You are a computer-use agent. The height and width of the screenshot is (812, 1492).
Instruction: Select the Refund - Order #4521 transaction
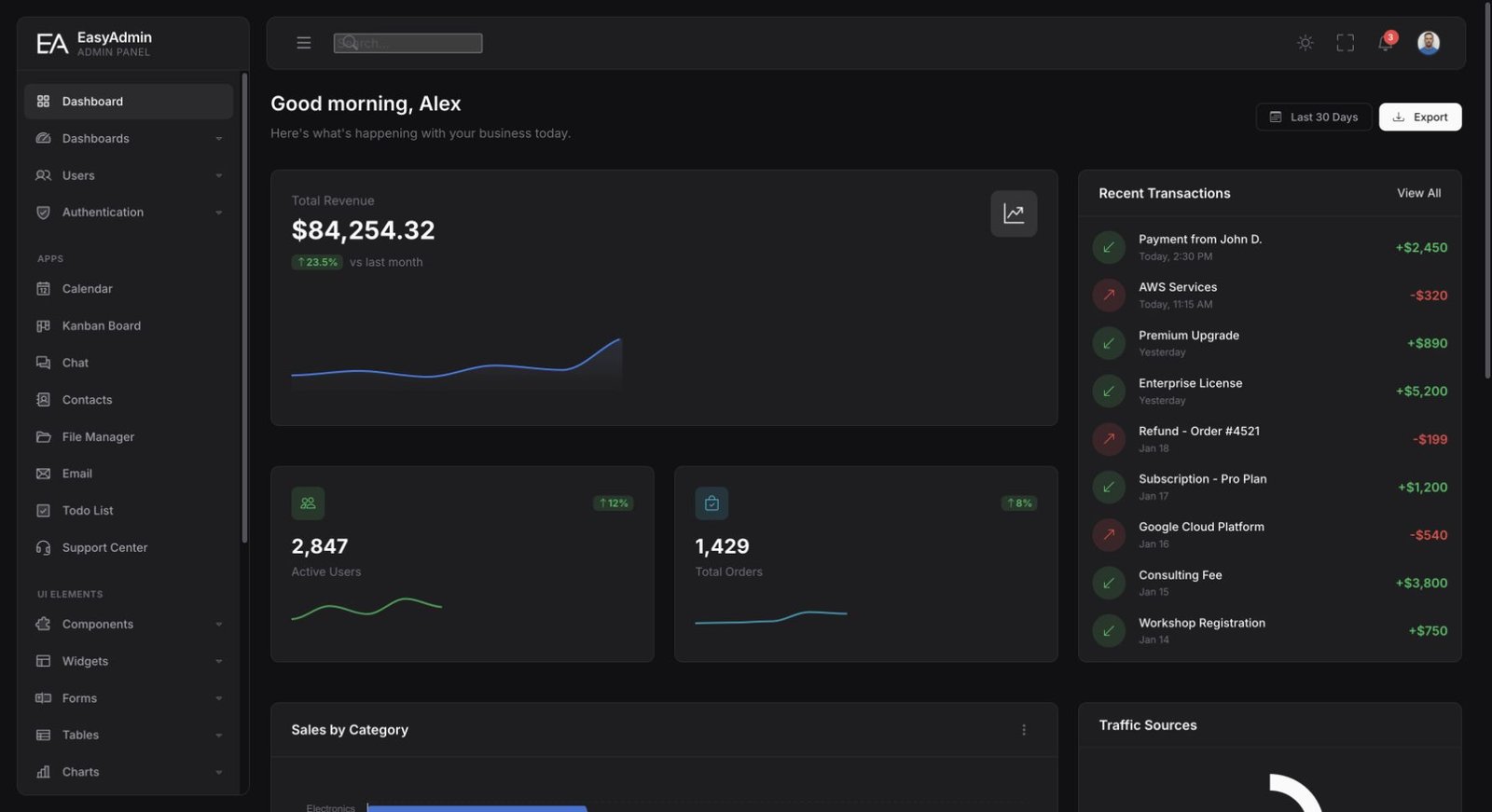tap(1269, 439)
